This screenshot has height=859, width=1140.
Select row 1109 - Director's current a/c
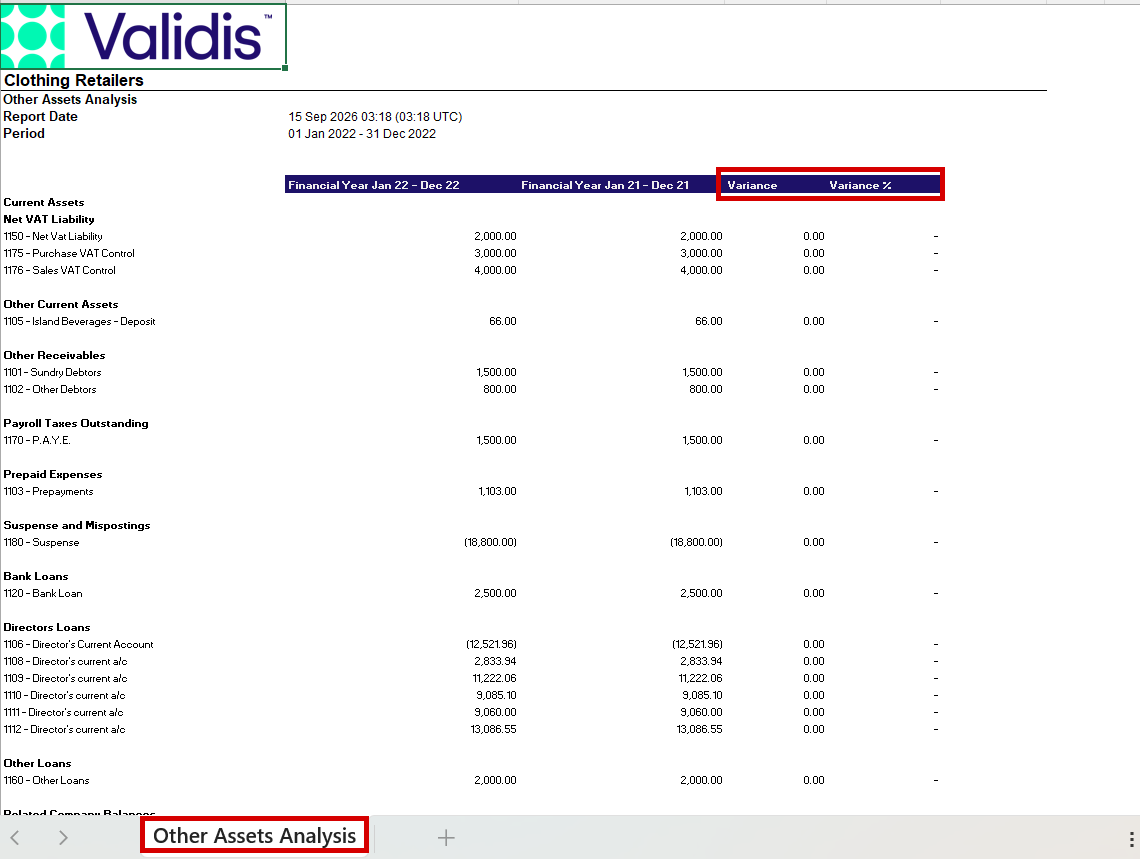point(65,678)
